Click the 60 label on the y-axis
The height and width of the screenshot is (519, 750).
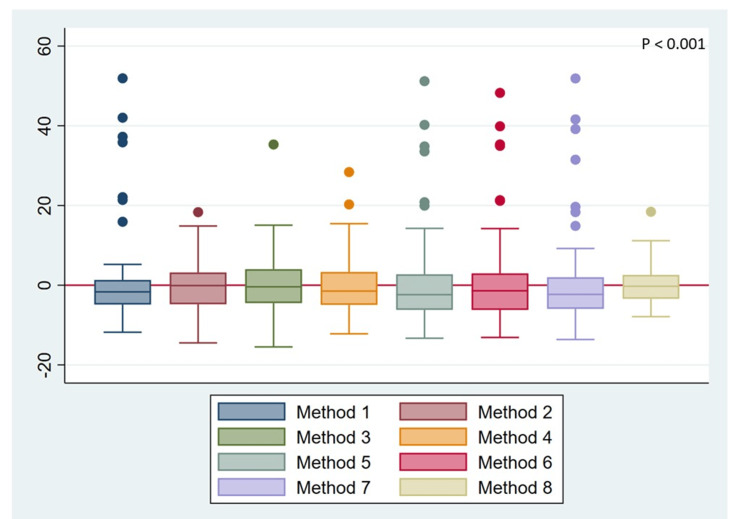click(x=44, y=46)
